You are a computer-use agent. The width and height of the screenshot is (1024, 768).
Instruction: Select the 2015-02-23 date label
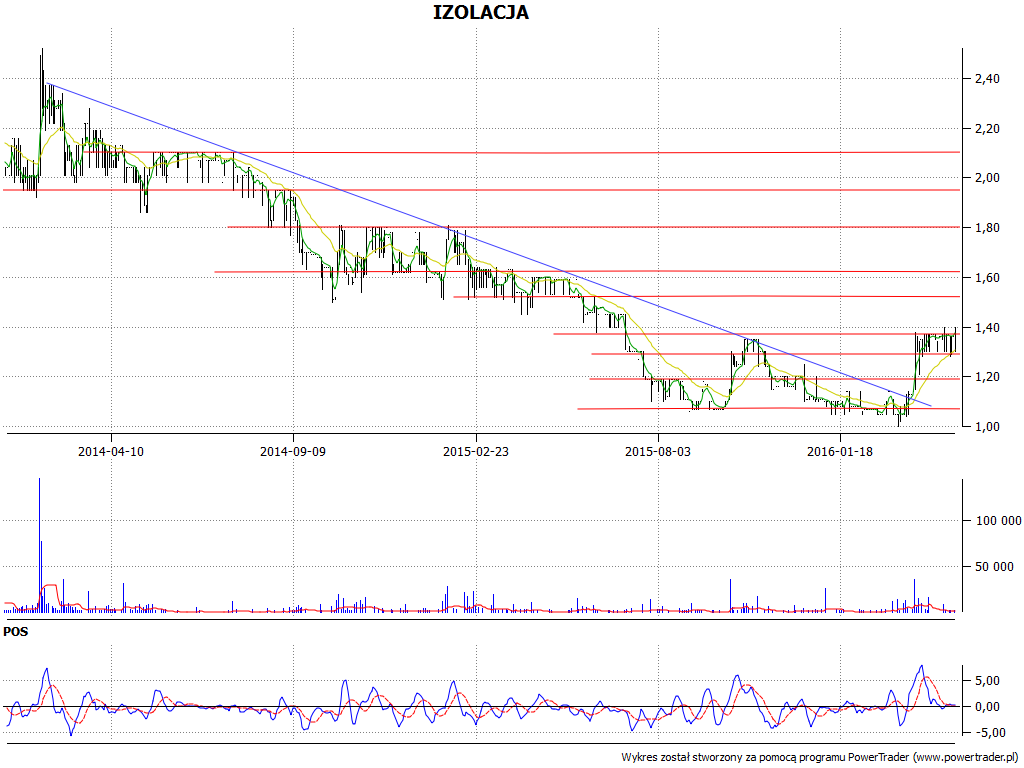(476, 451)
